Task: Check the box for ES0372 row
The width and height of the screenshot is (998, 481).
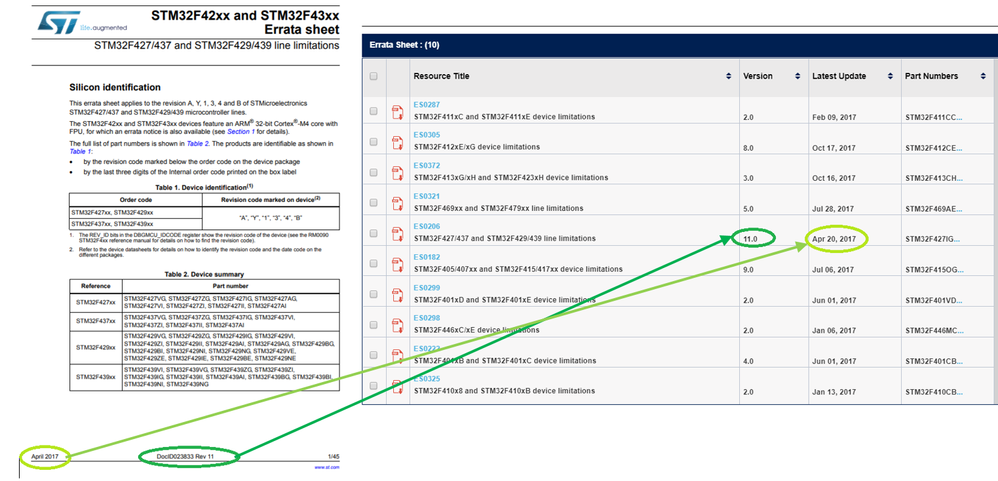Action: tap(374, 172)
